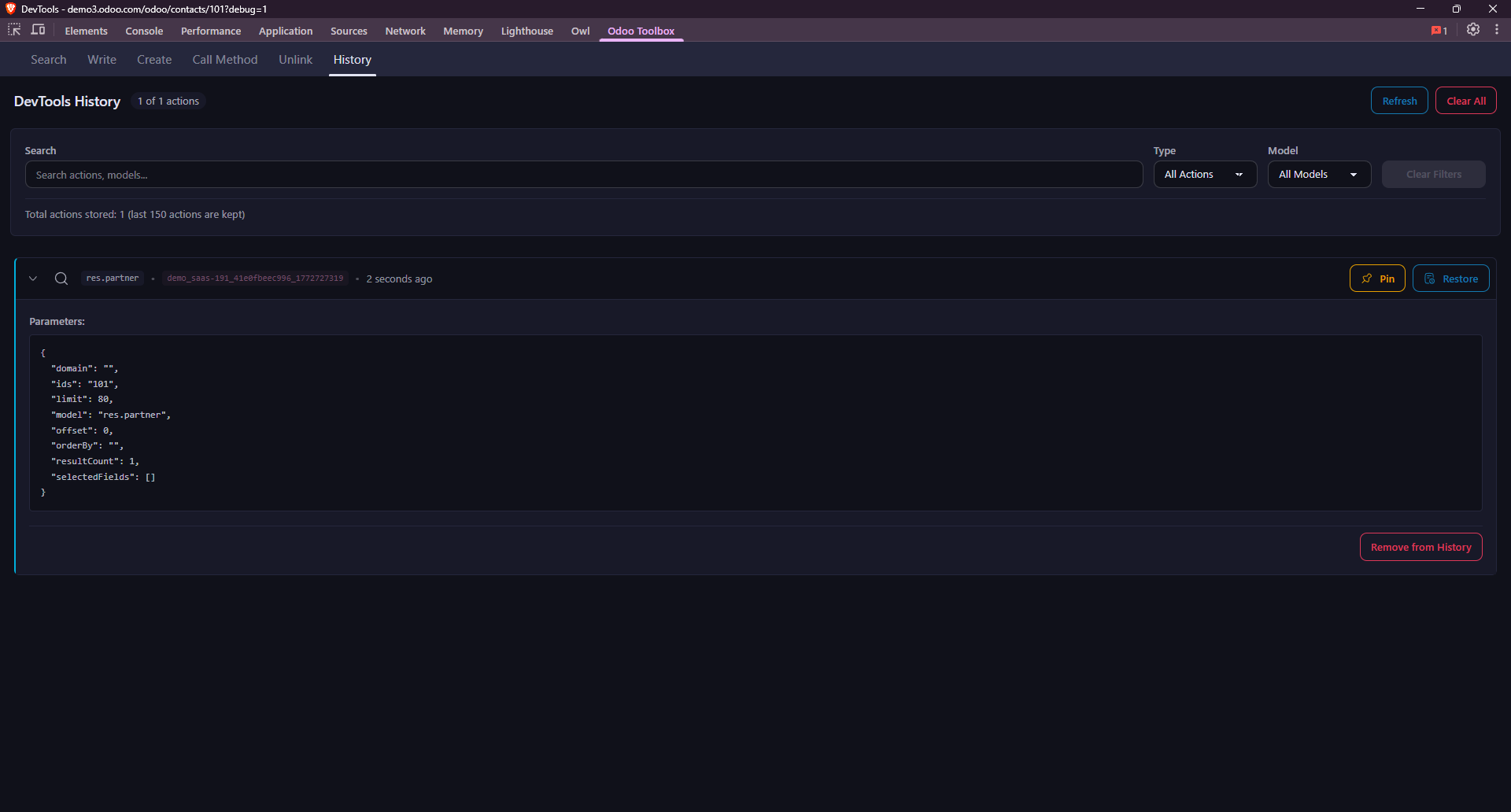Viewport: 1511px width, 812px height.
Task: Switch to the Odoo Toolbox panel
Action: [641, 31]
